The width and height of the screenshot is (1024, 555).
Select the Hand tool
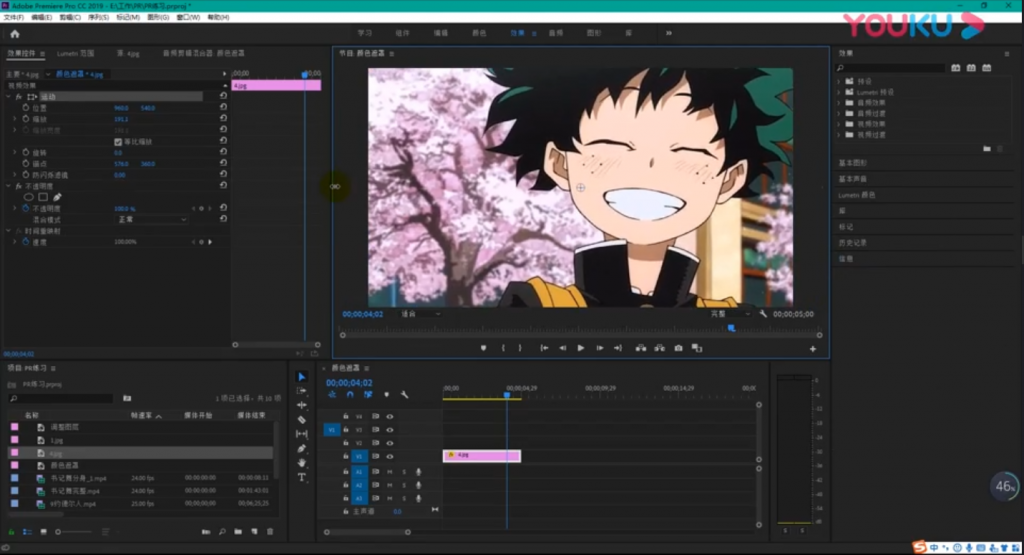pyautogui.click(x=302, y=463)
